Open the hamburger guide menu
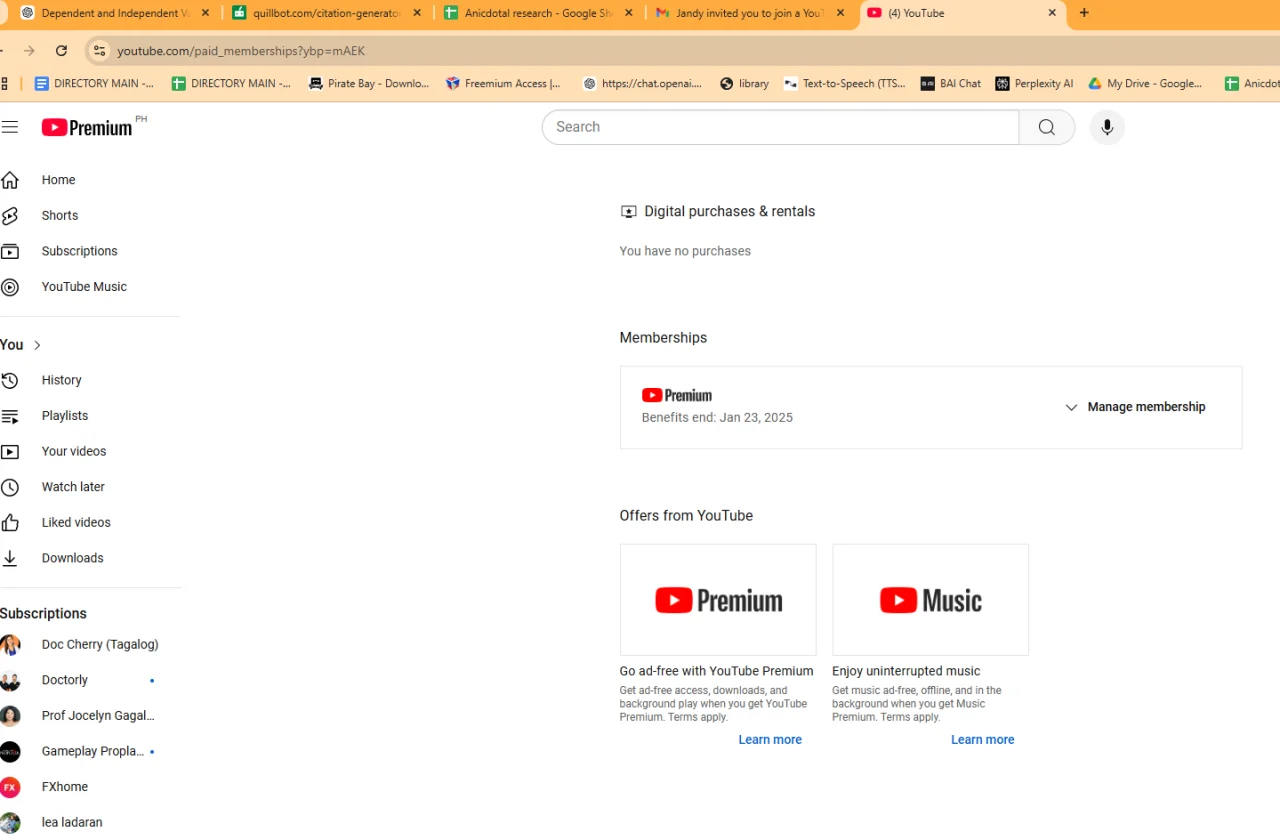 click(10, 127)
